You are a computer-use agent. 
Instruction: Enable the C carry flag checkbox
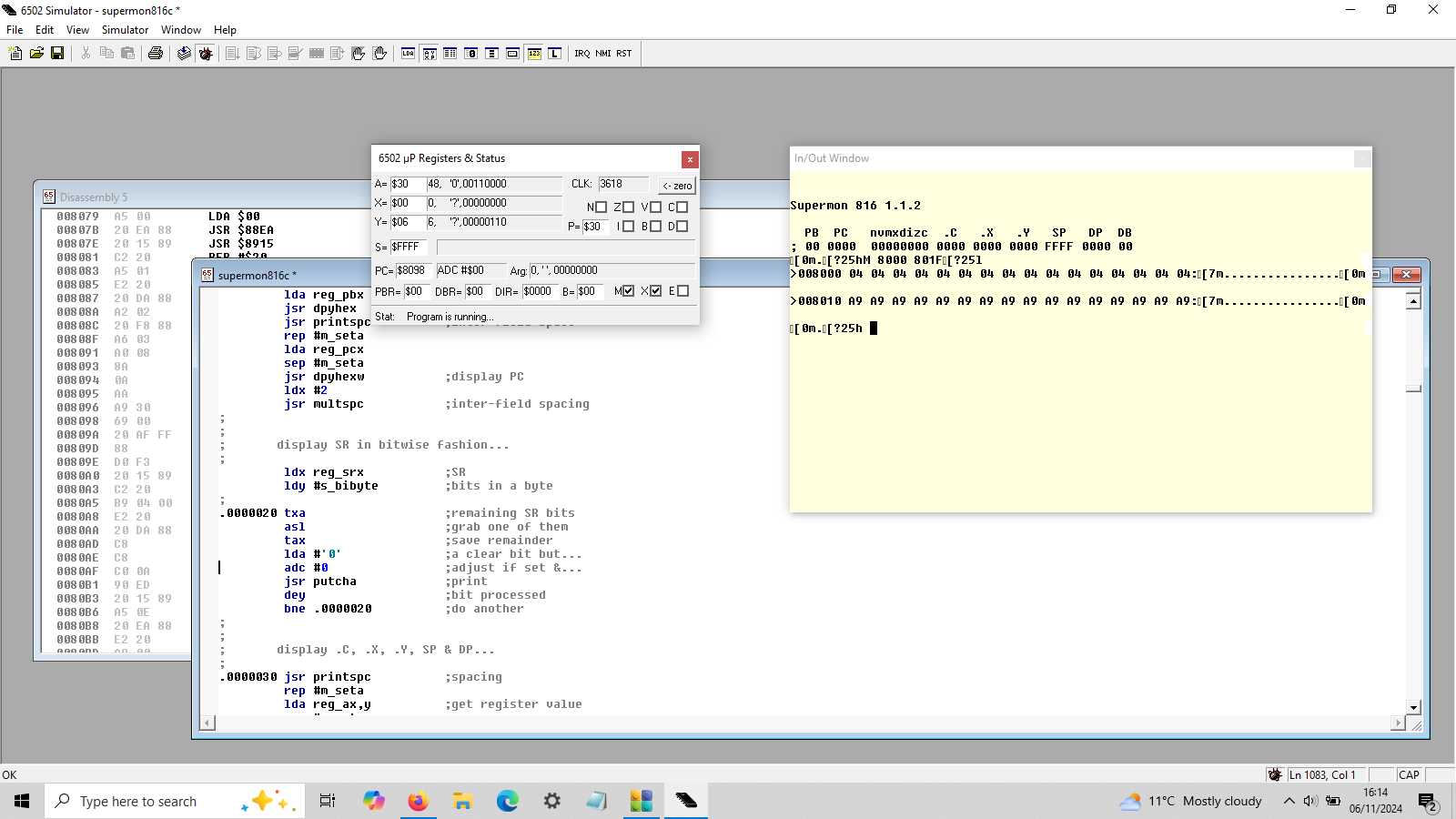[682, 207]
